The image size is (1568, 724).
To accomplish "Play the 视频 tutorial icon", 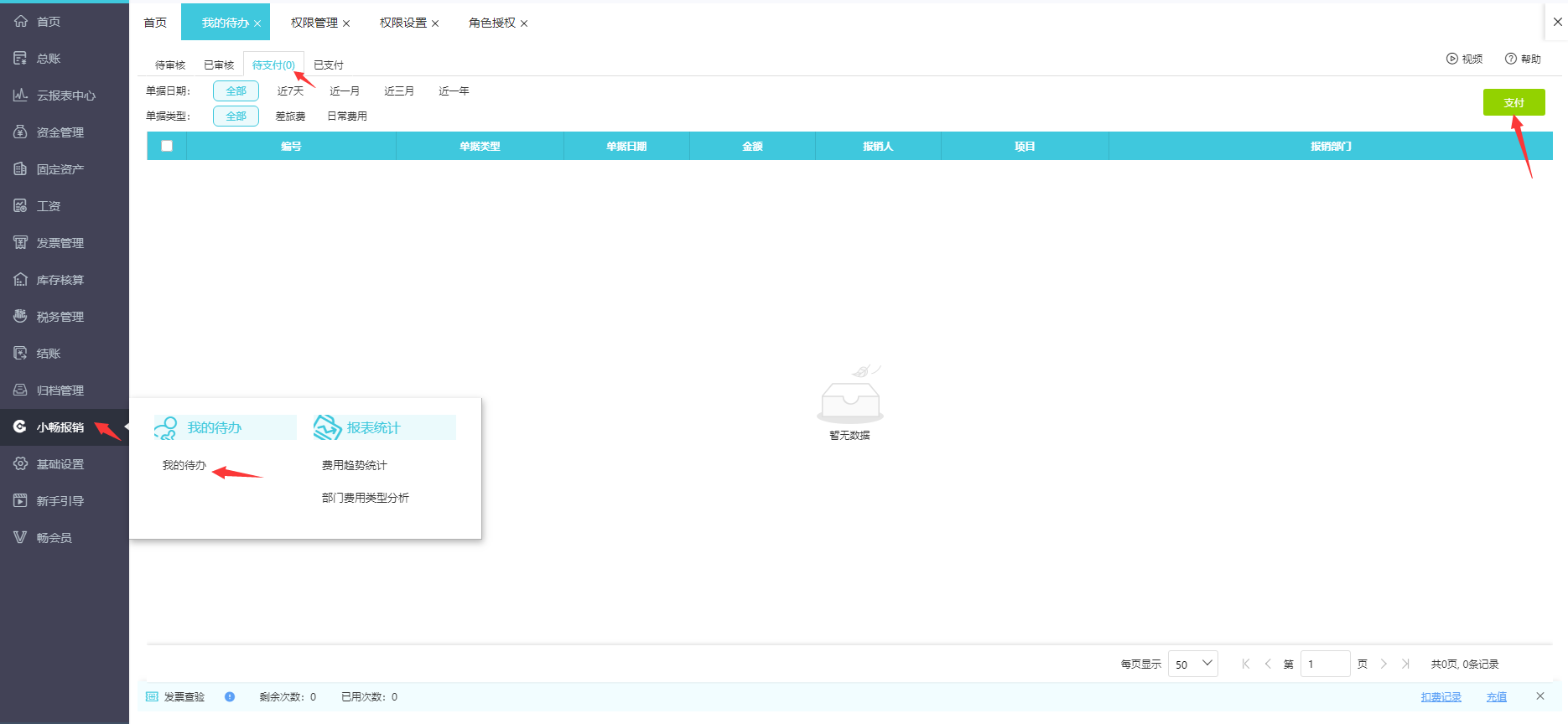I will (1452, 59).
